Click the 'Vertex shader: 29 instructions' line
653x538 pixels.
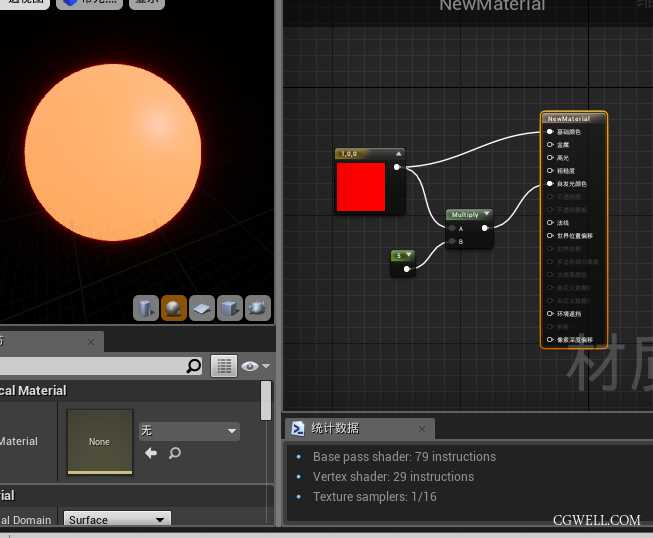tap(393, 477)
